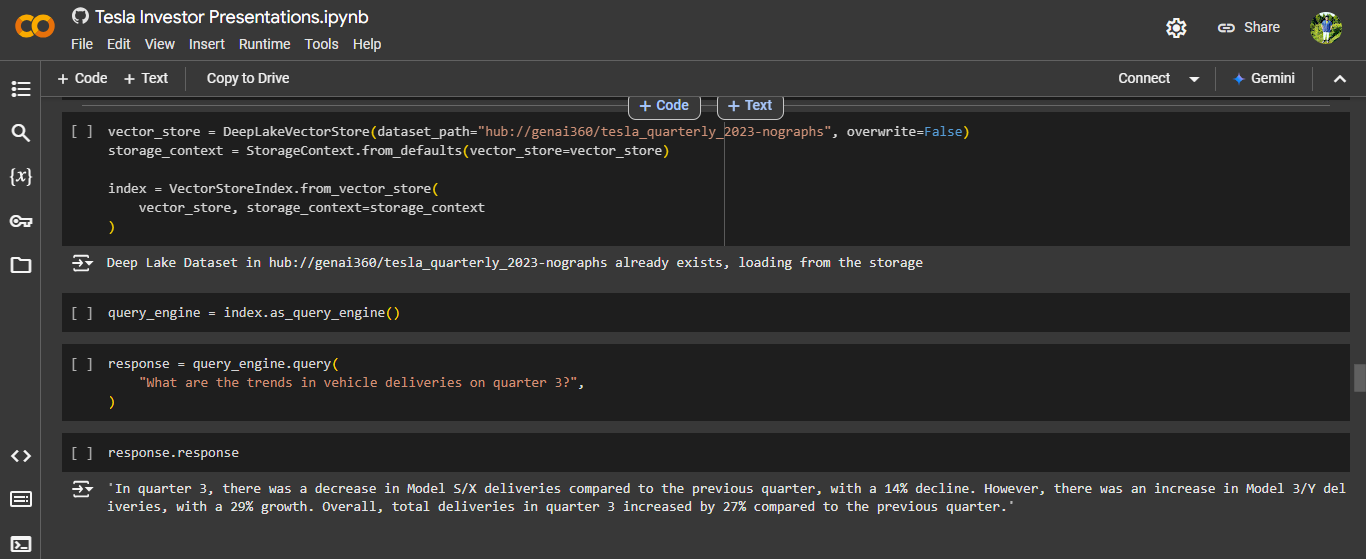Open the Find and replace search panel

pos(21,133)
